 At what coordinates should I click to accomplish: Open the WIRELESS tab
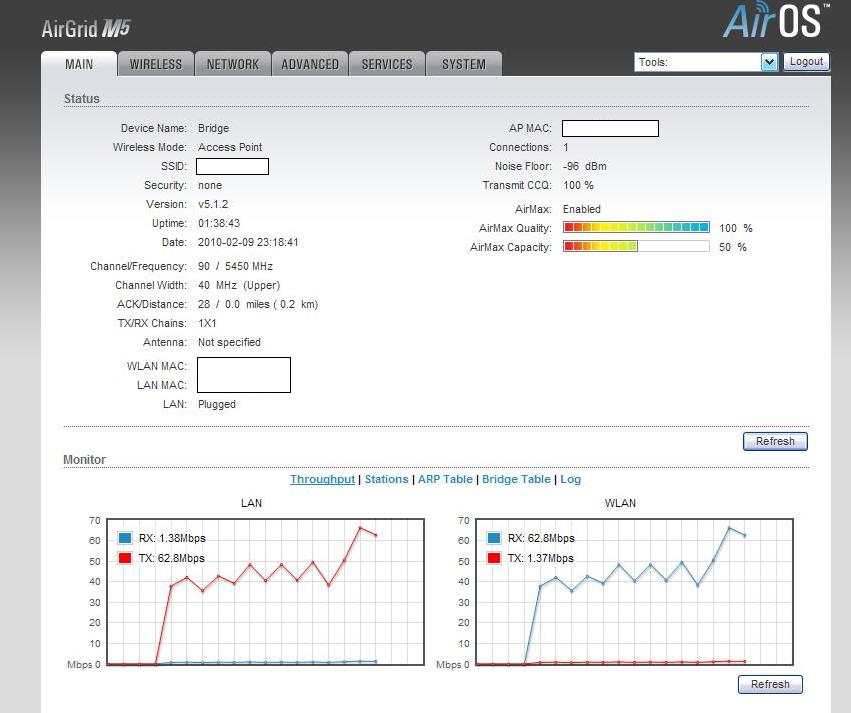coord(156,64)
